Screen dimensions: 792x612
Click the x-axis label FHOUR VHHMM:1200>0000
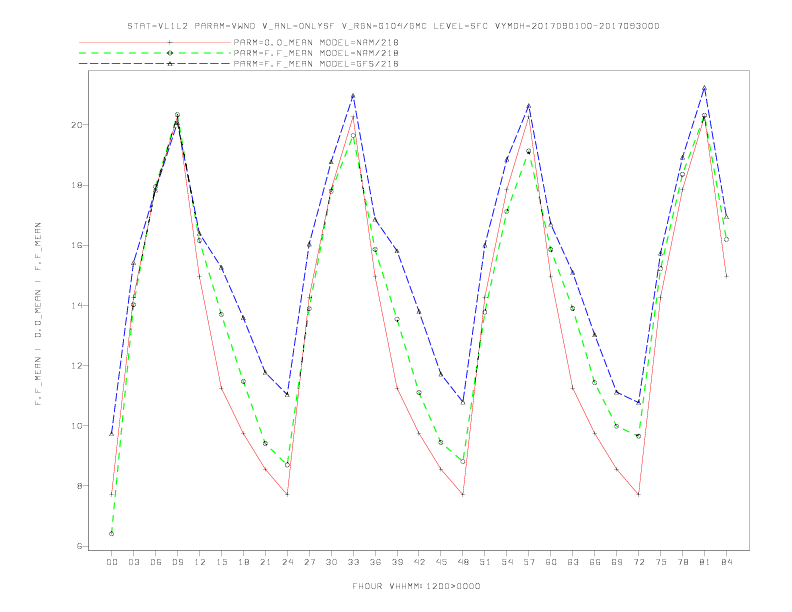[x=416, y=586]
